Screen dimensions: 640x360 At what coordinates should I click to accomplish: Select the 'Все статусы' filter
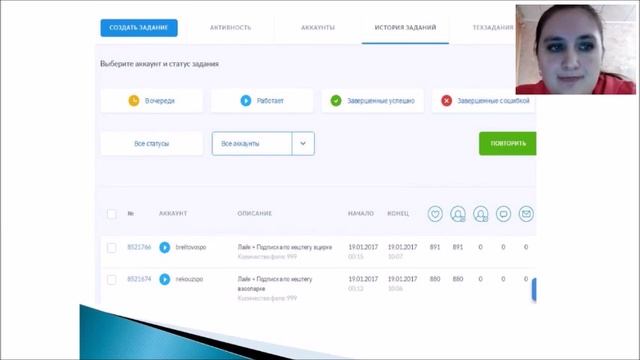pos(151,144)
